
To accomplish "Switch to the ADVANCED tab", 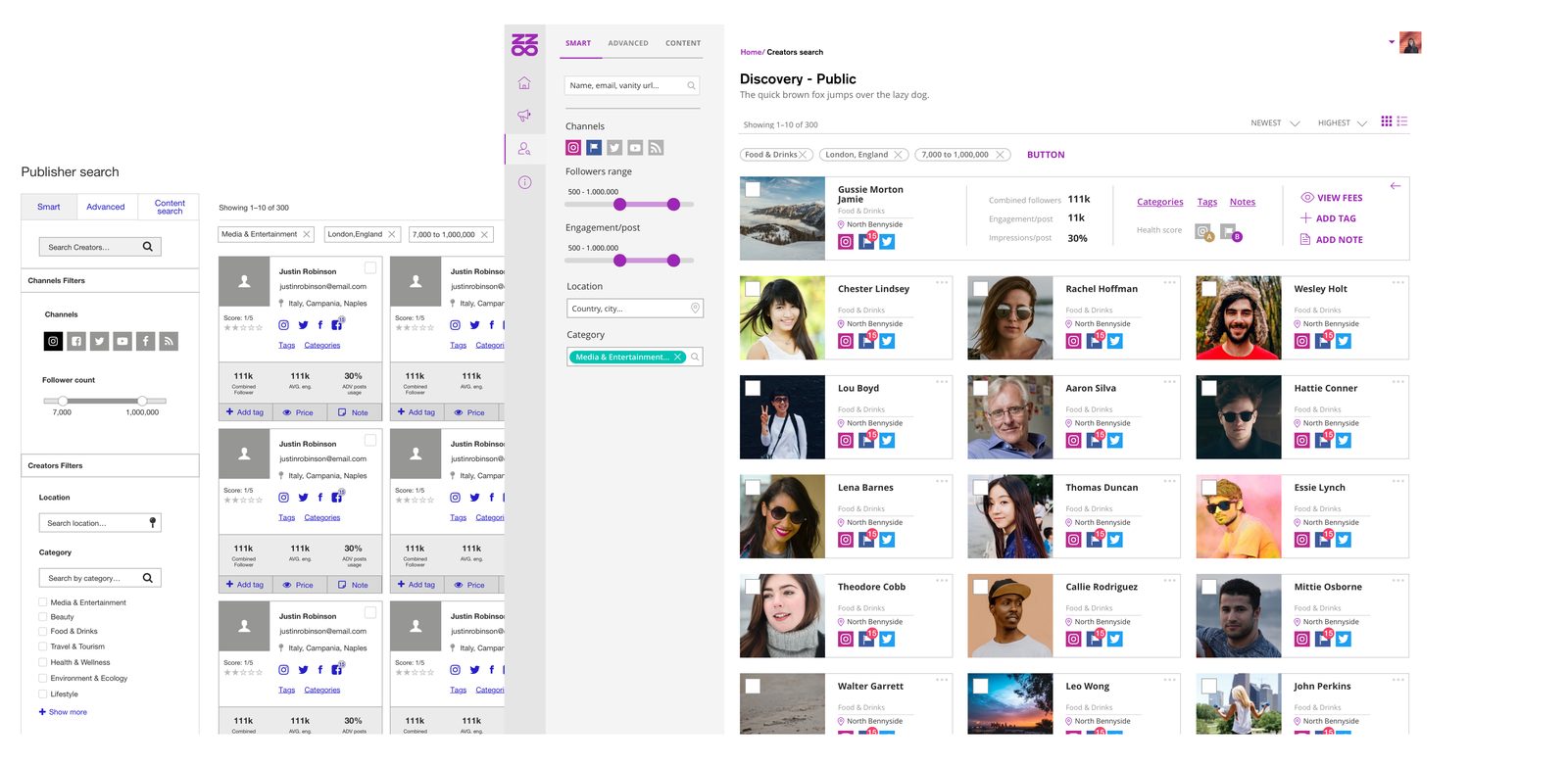I will pyautogui.click(x=628, y=43).
